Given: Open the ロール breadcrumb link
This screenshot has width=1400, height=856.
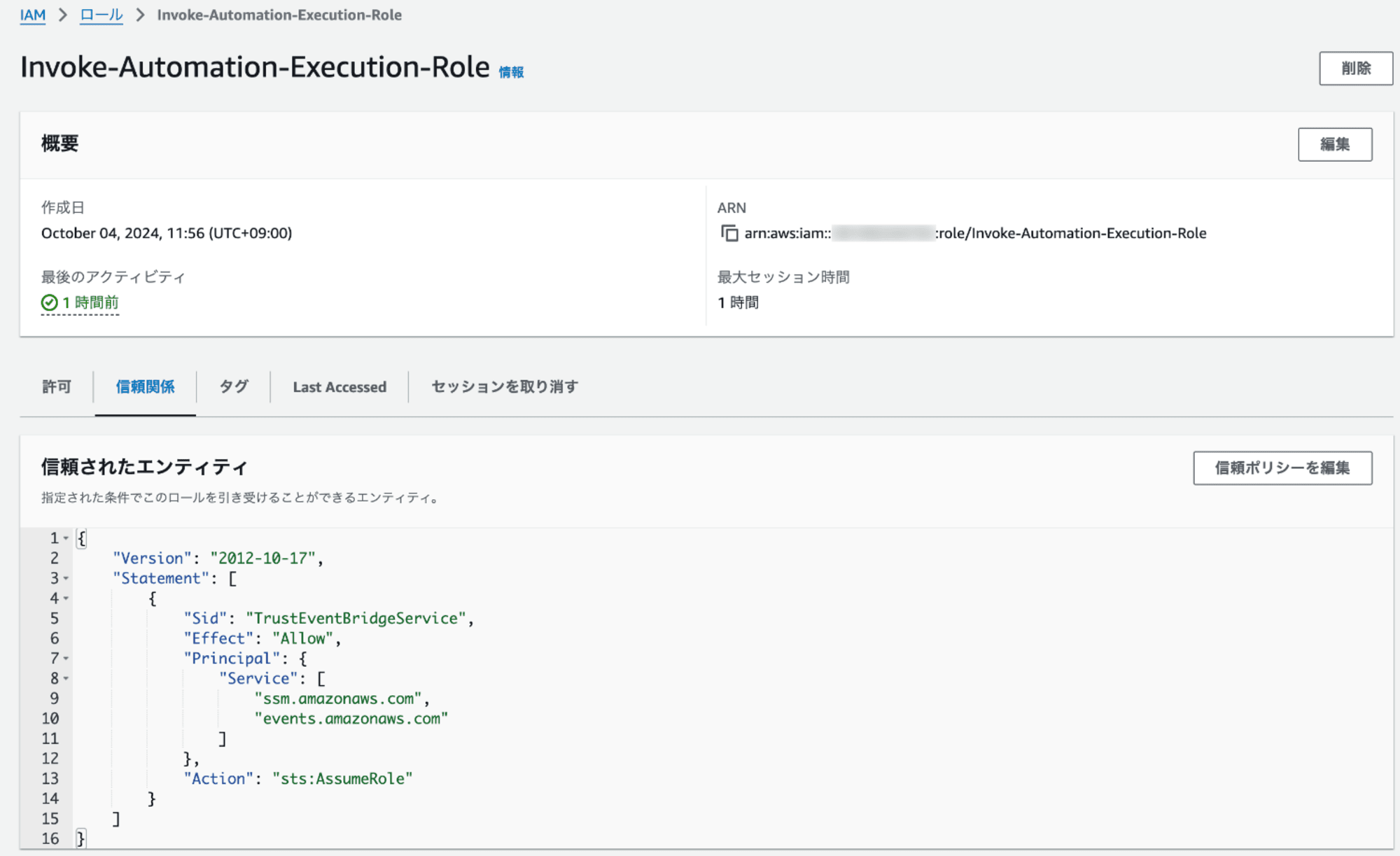Looking at the screenshot, I should tap(101, 15).
